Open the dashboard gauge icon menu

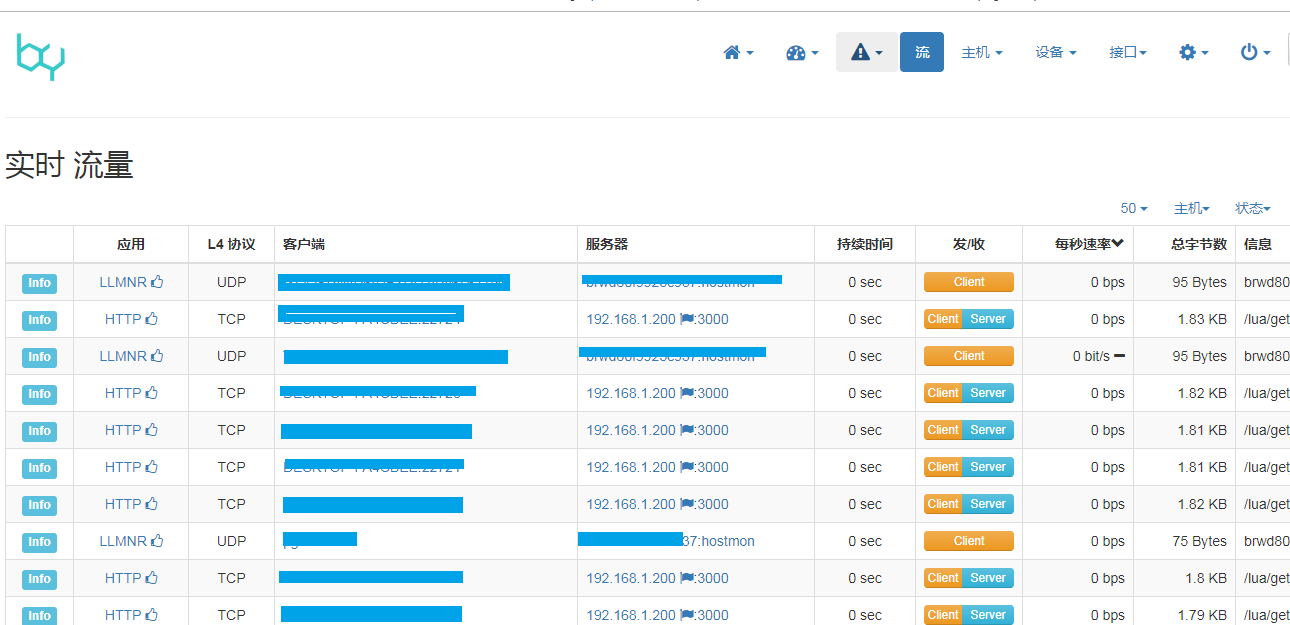[802, 53]
